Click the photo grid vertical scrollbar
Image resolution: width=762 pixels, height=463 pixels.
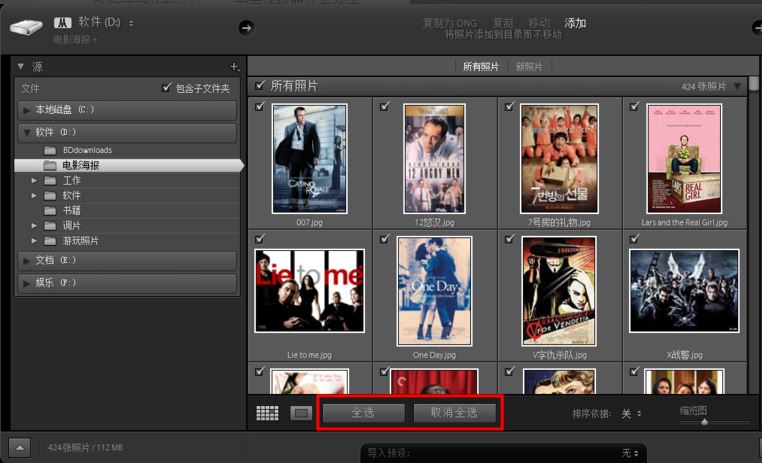(754, 84)
